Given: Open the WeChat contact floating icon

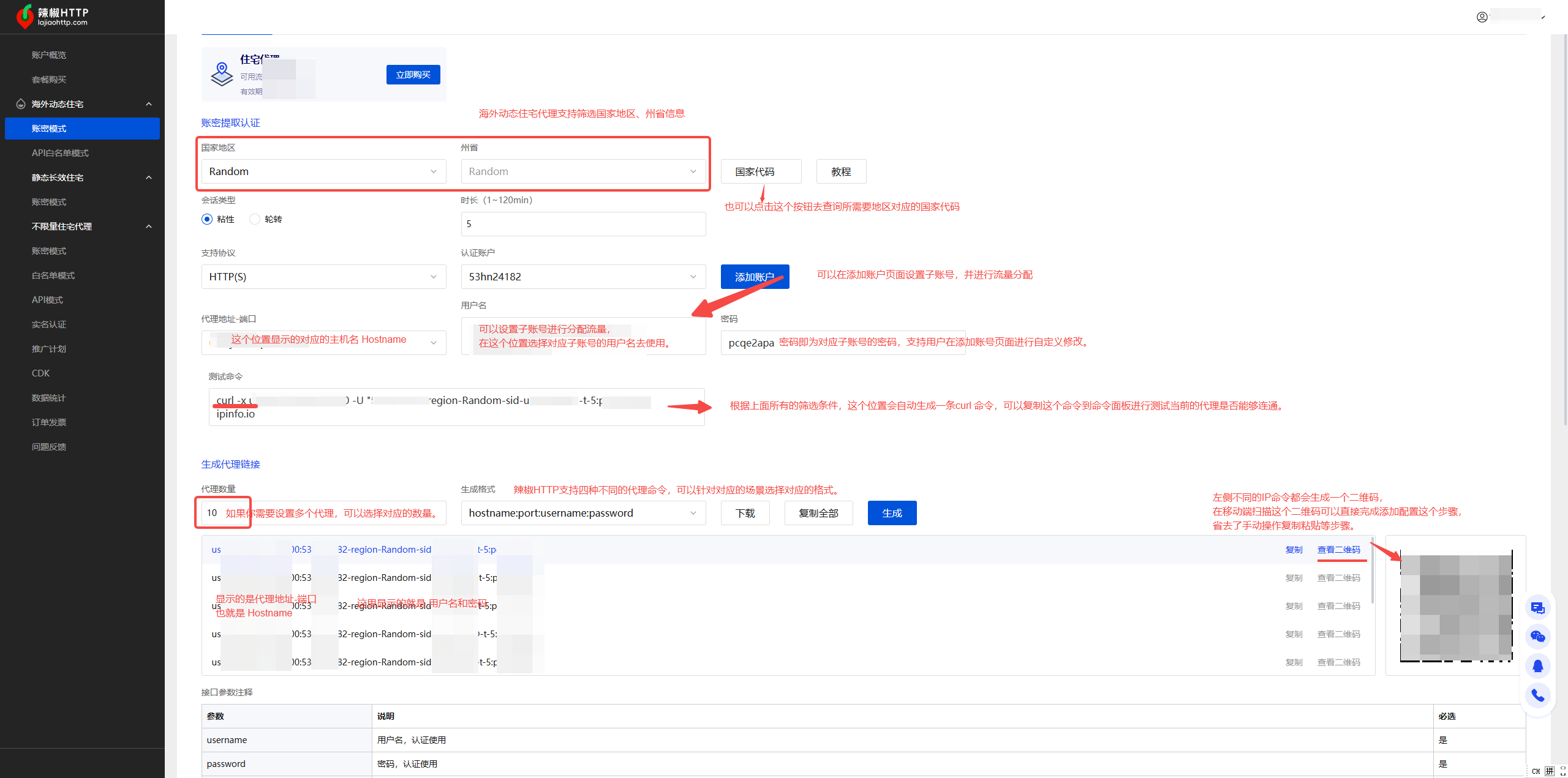Looking at the screenshot, I should click(1537, 637).
